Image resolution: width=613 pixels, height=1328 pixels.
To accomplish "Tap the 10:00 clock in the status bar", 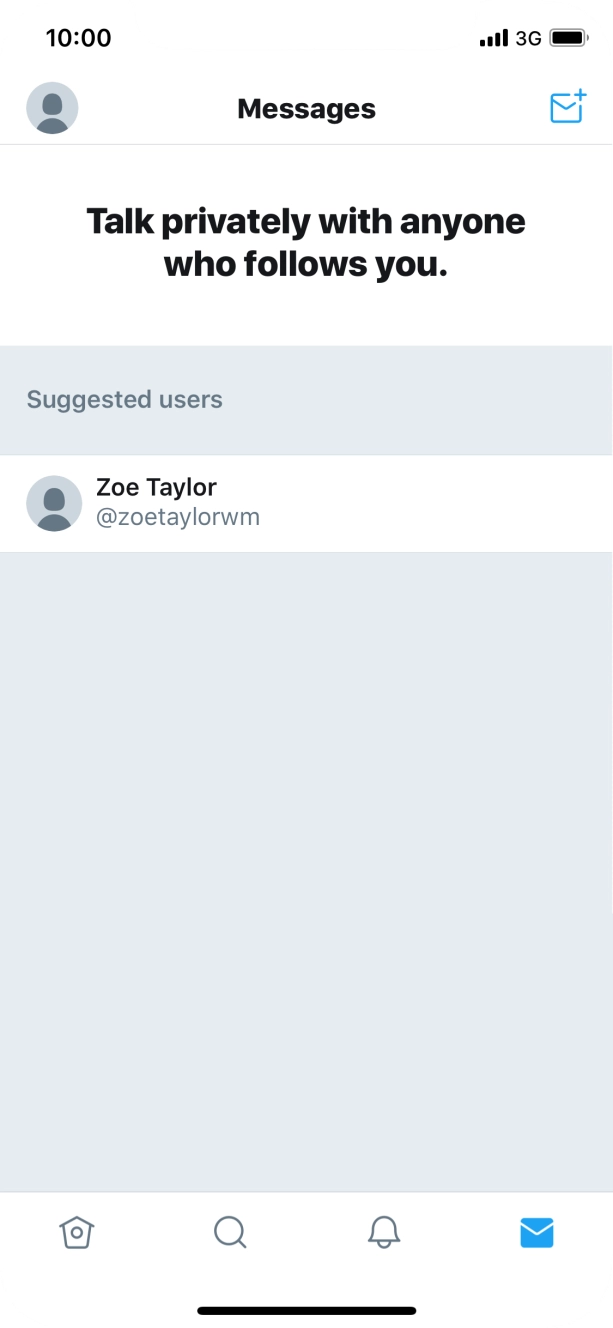I will pos(78,38).
